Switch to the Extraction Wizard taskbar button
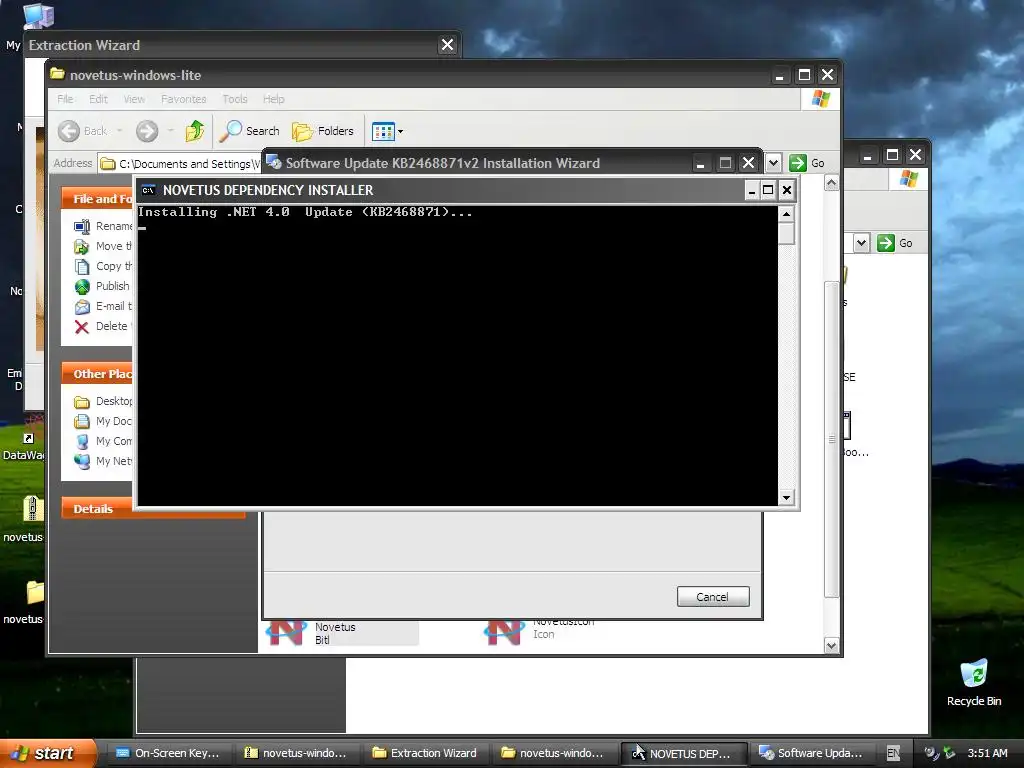 (x=424, y=753)
